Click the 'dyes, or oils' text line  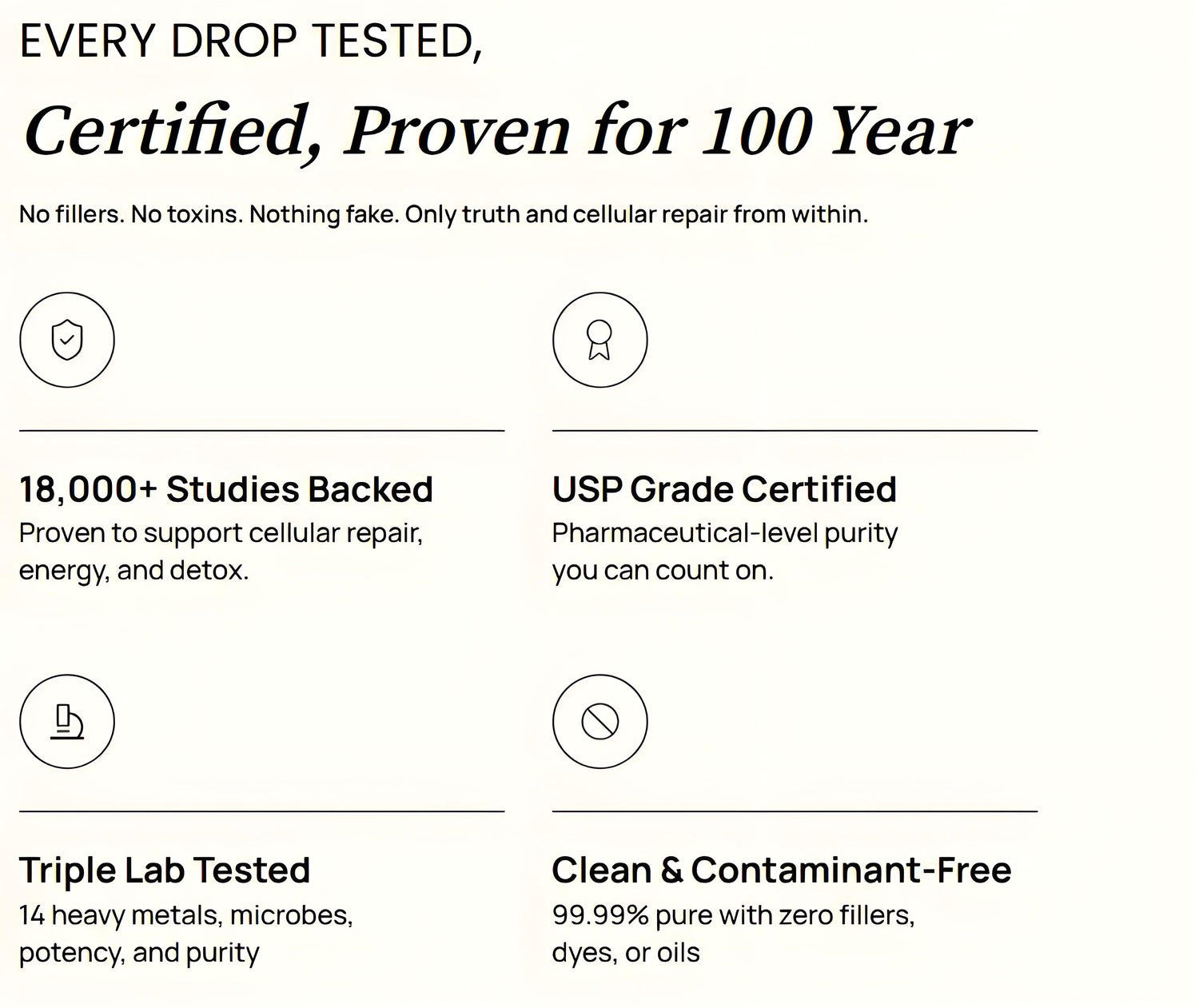coord(626,953)
